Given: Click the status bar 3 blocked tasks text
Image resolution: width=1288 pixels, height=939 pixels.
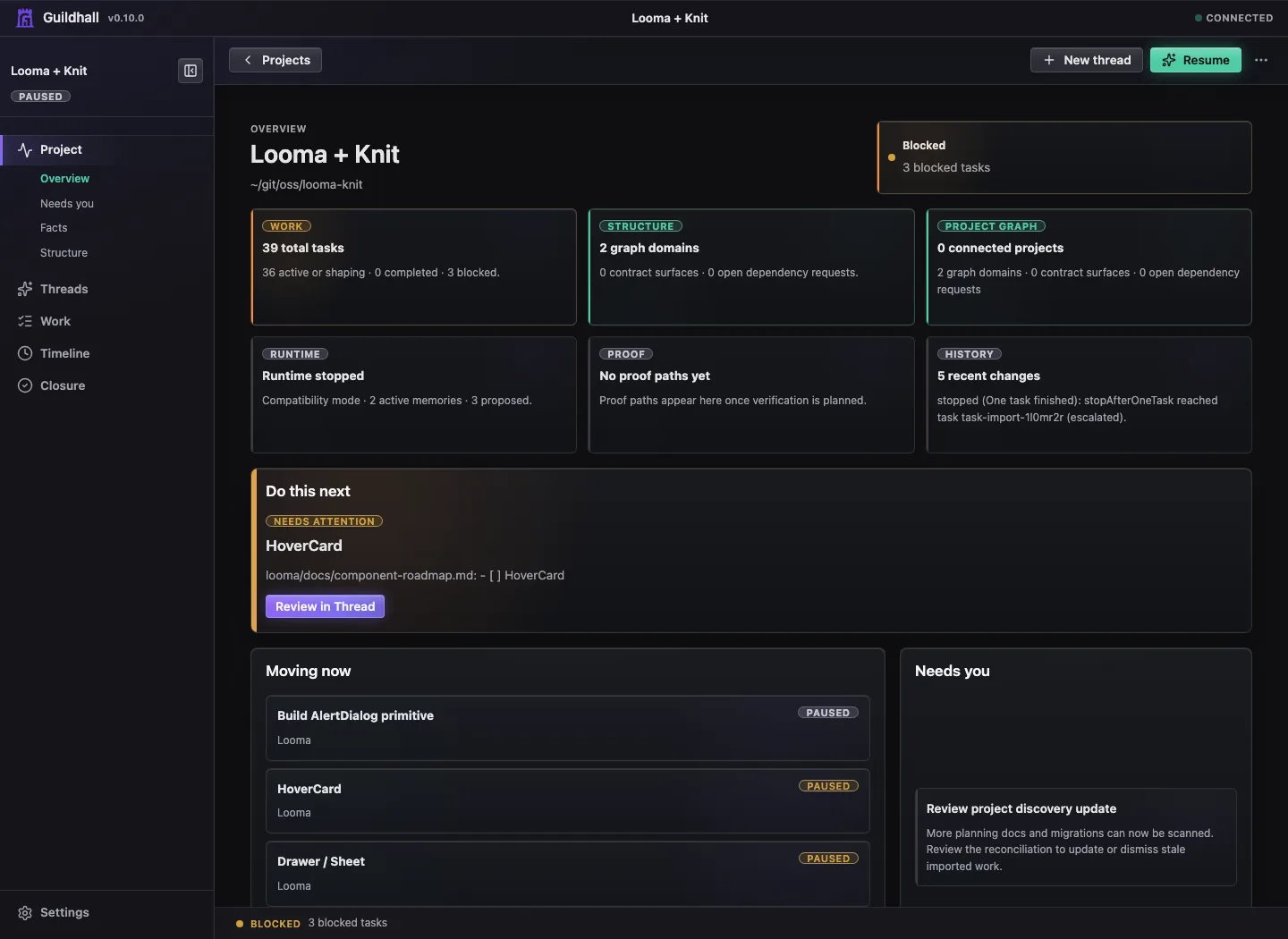Looking at the screenshot, I should [348, 923].
